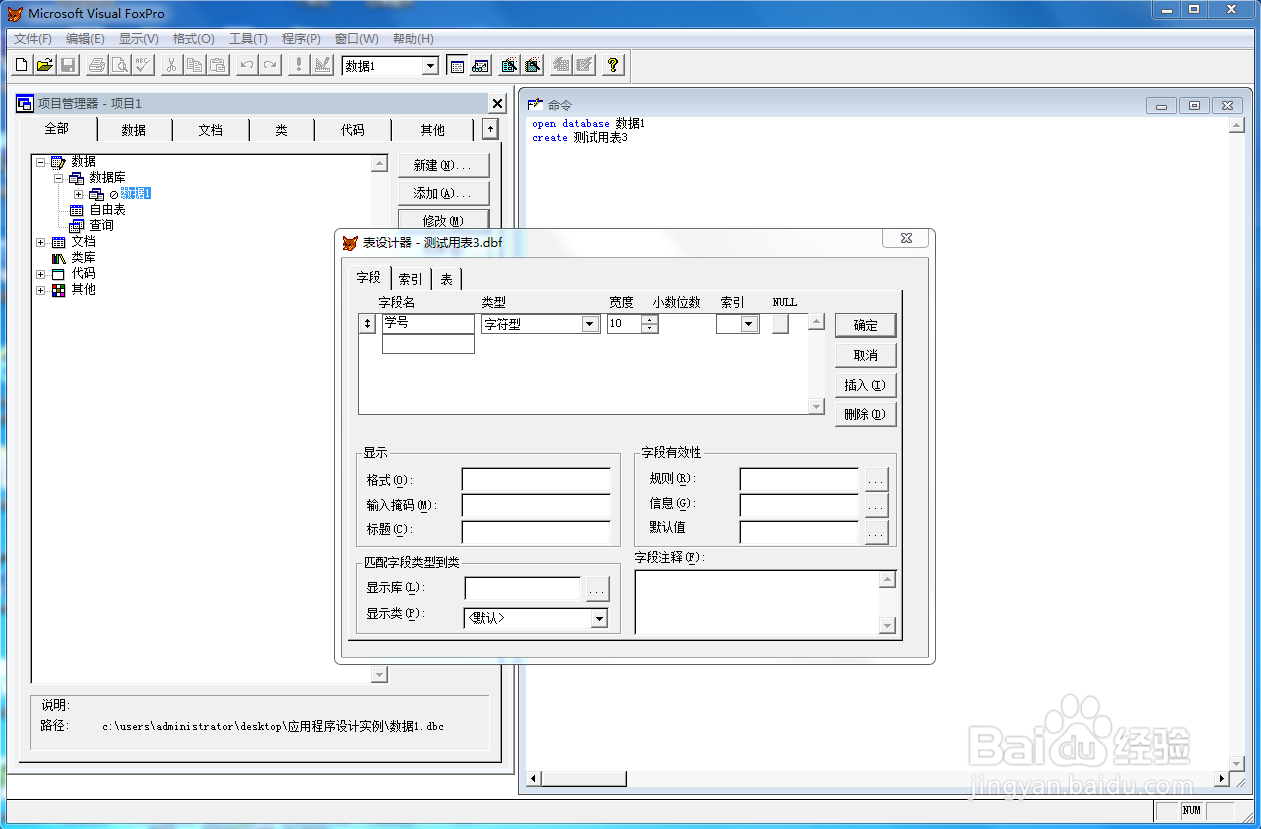Click the Print Preview toolbar icon

120,65
